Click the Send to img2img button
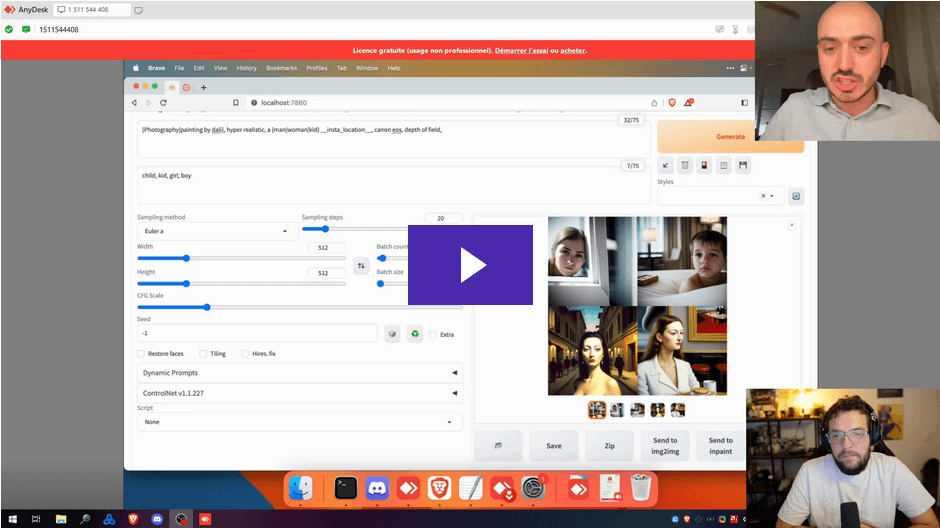 665,445
